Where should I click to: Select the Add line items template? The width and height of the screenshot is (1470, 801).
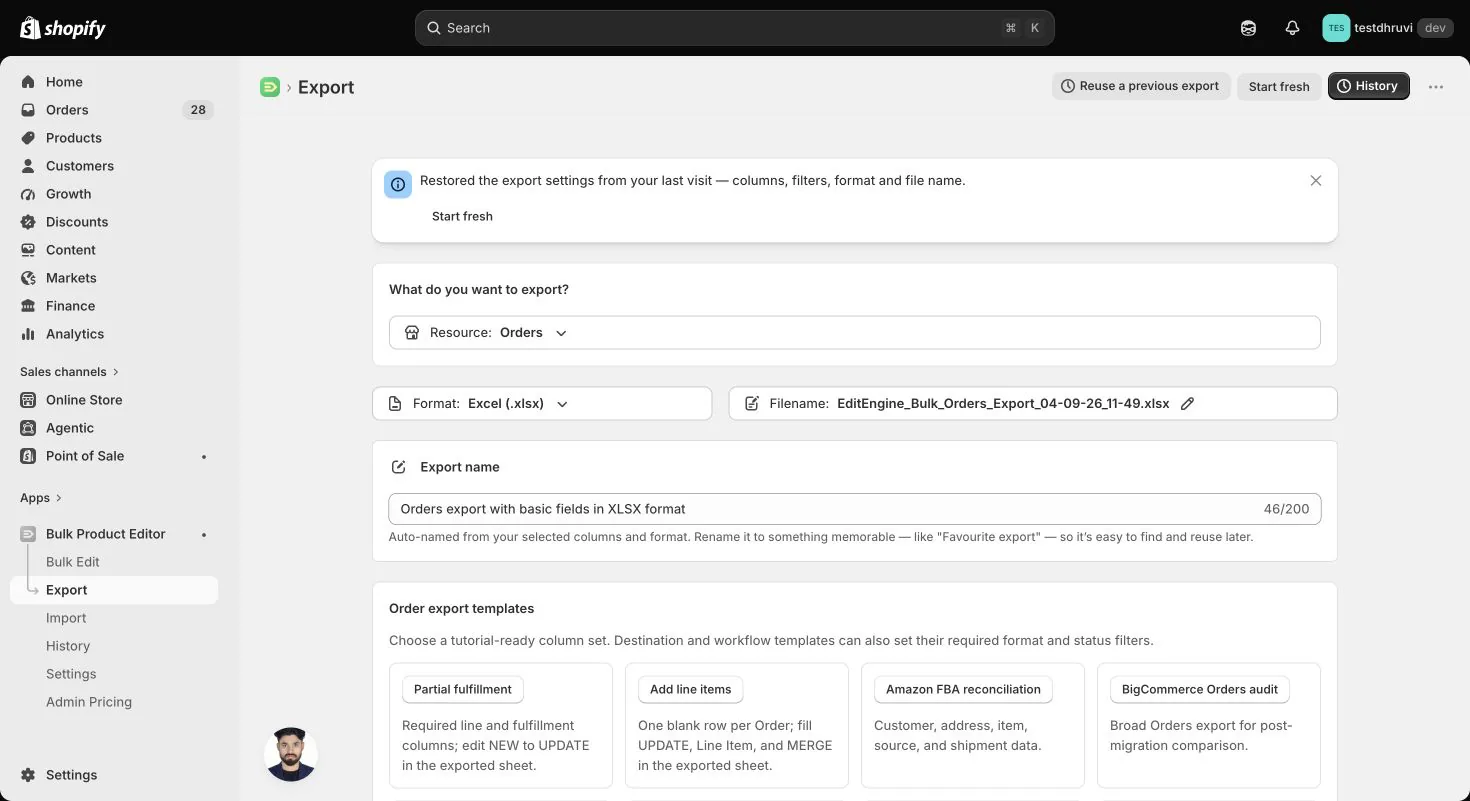(690, 689)
